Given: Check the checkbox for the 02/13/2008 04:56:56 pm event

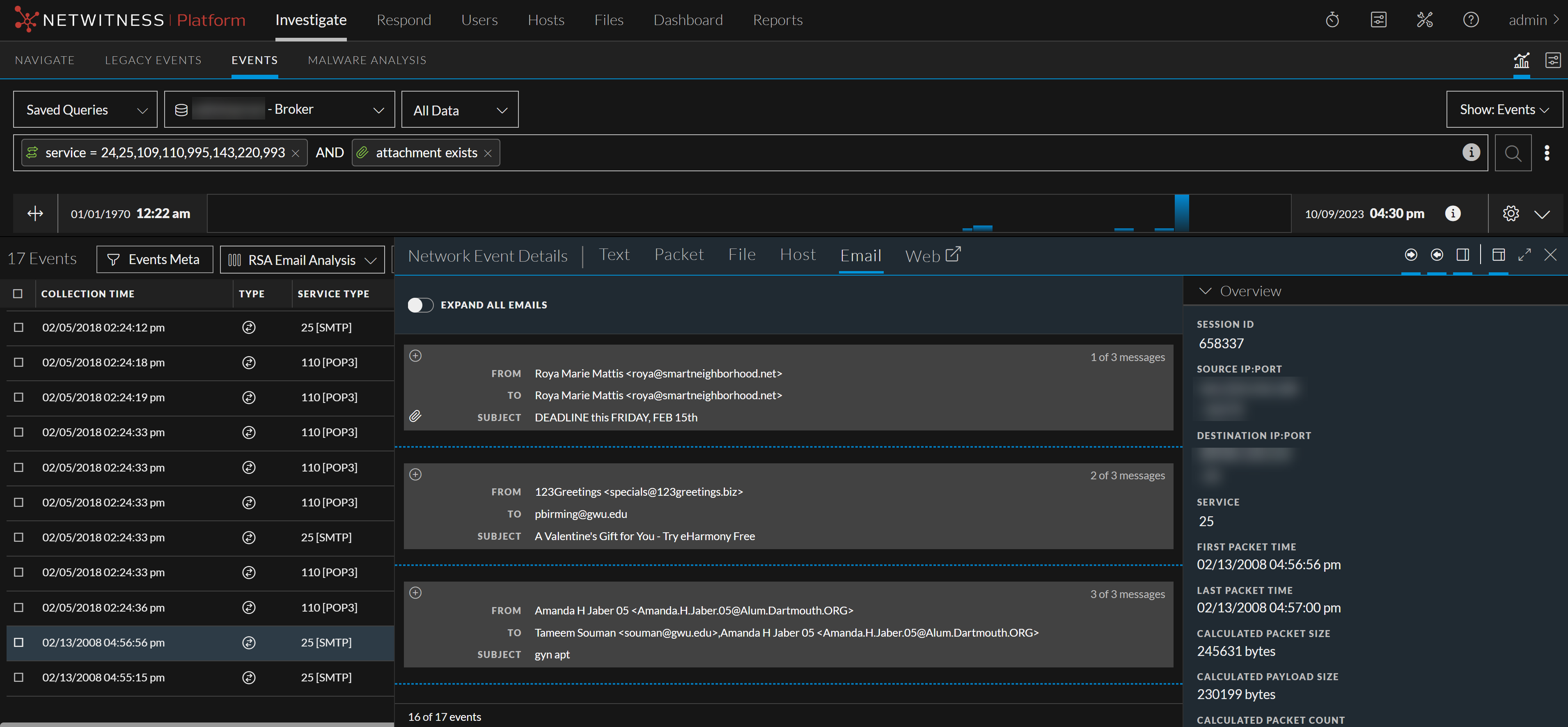Looking at the screenshot, I should tap(18, 642).
